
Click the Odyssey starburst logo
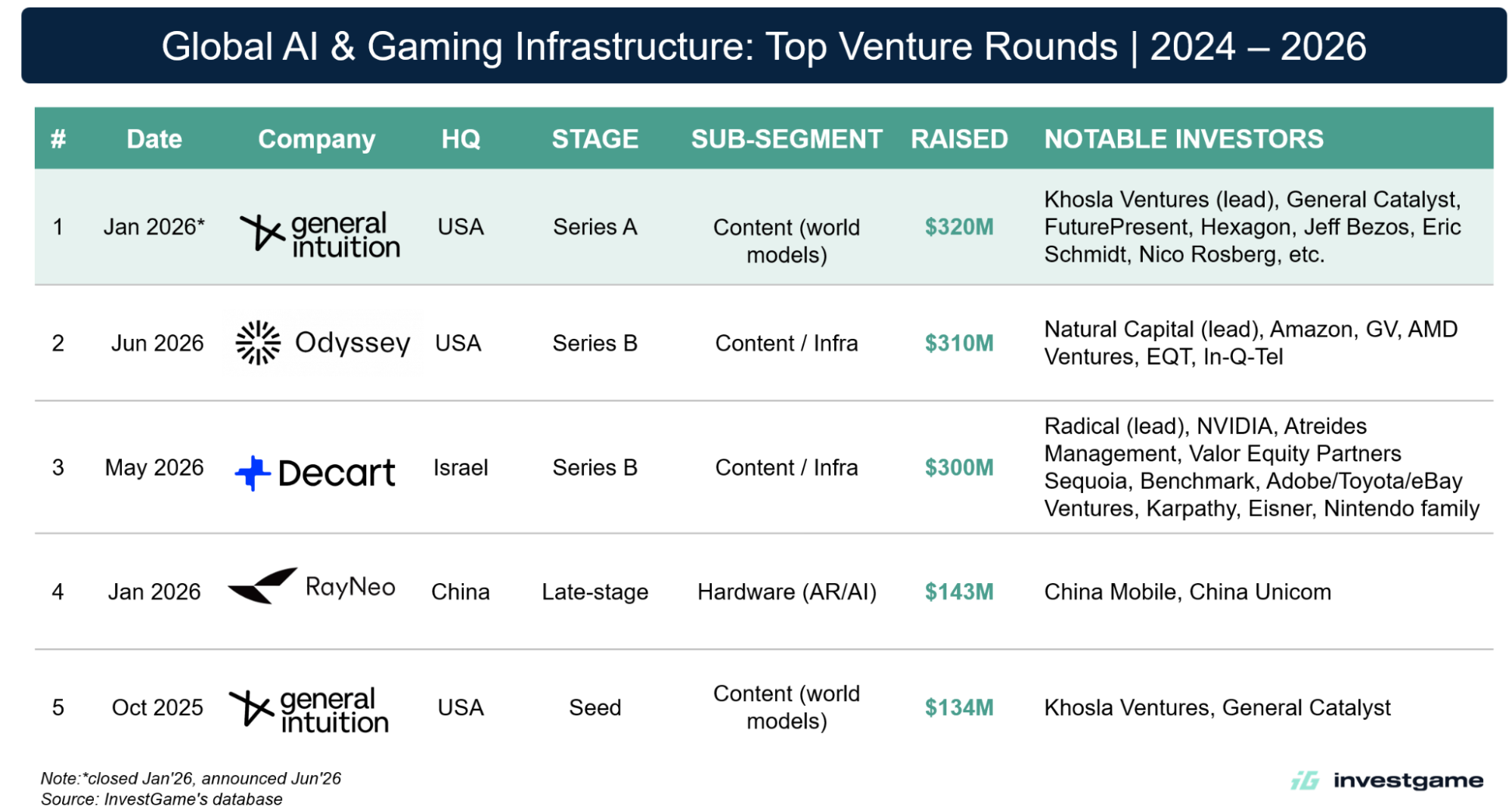[x=258, y=343]
